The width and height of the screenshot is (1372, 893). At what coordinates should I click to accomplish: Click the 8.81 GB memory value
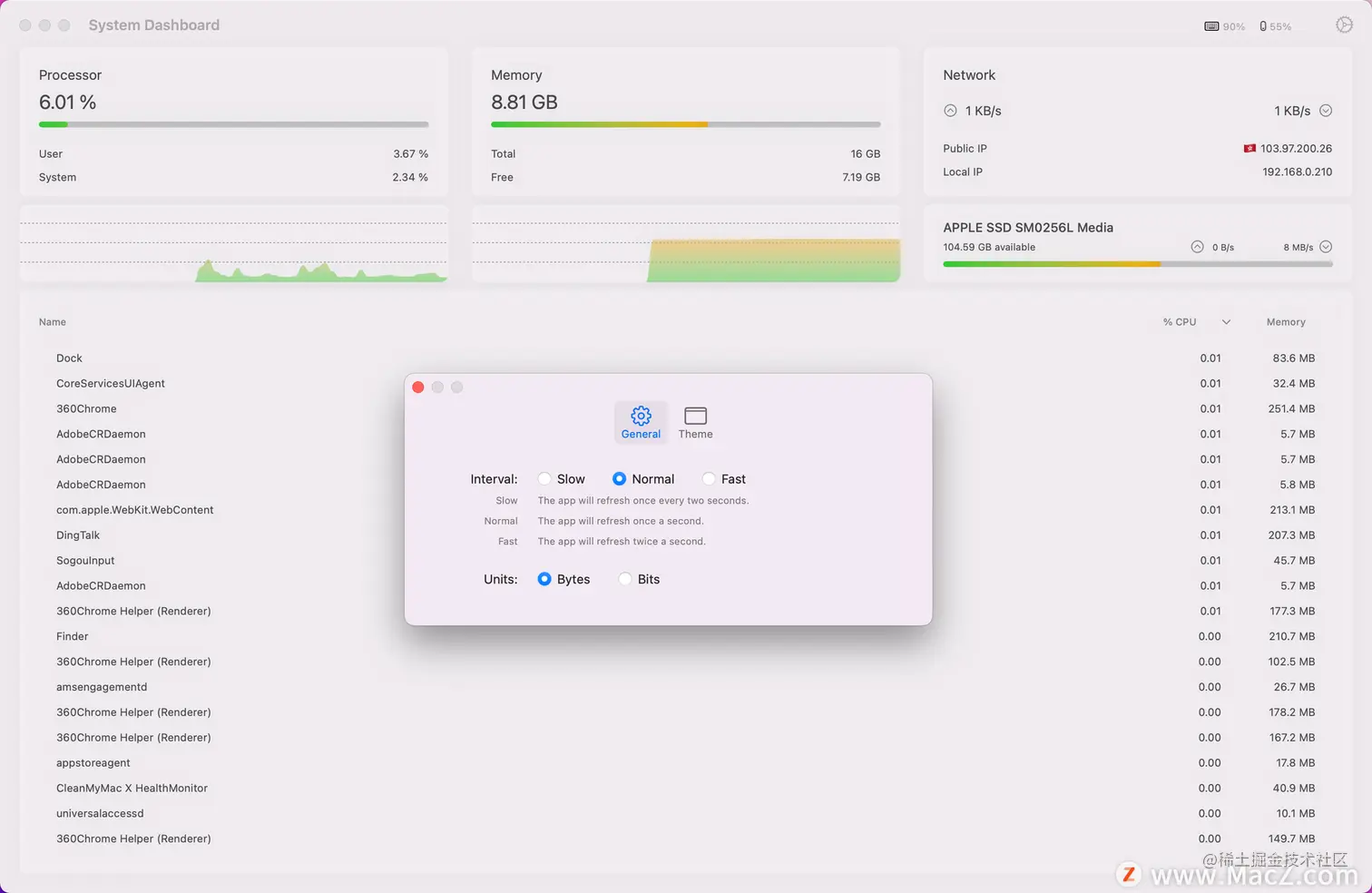coord(524,103)
